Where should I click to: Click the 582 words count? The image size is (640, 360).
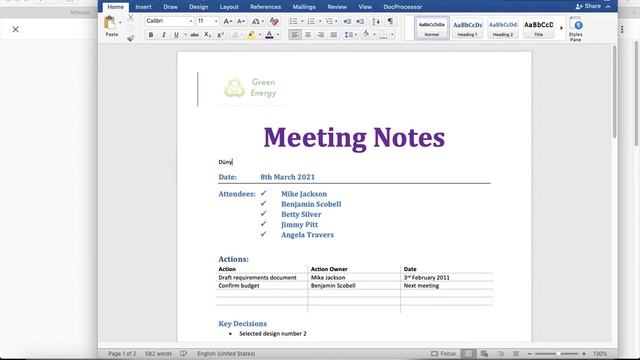pos(158,353)
